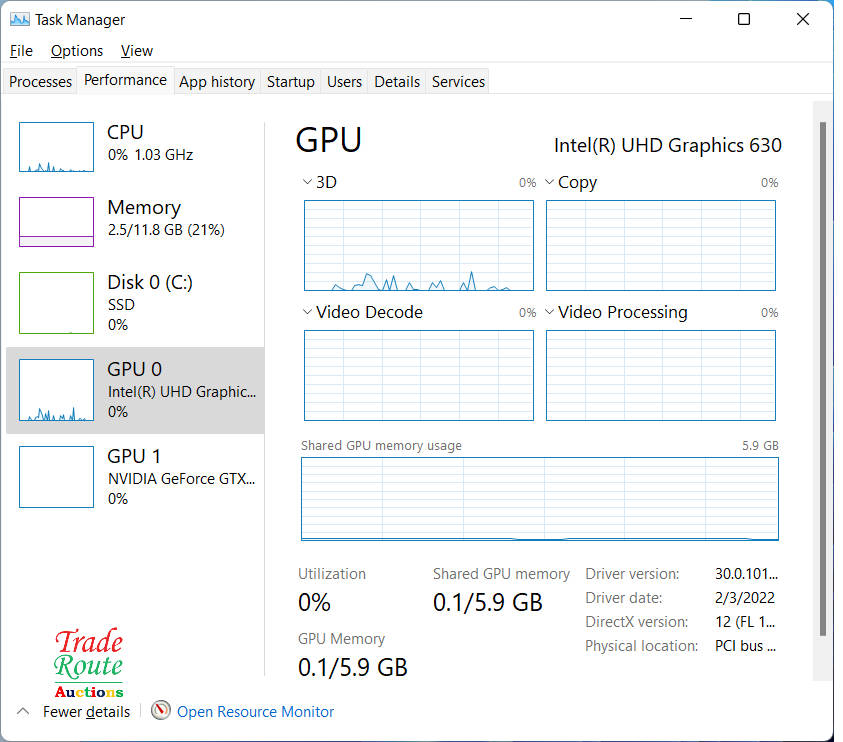
Task: Select the Memory usage graph thumbnail
Action: point(56,222)
